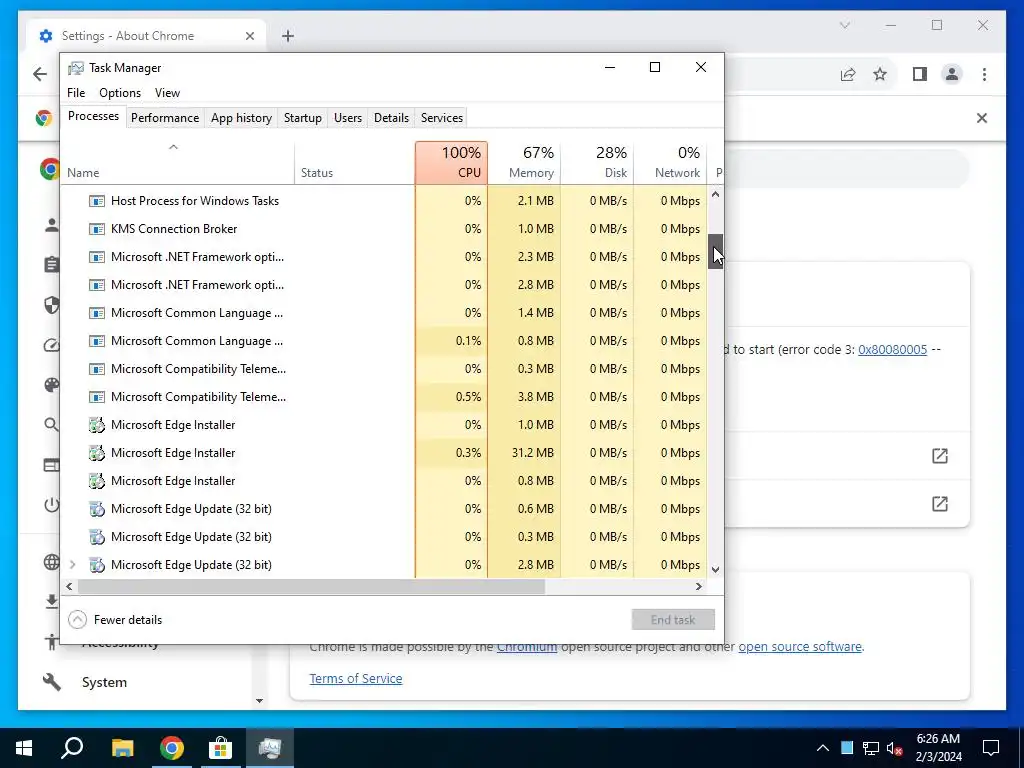Image resolution: width=1024 pixels, height=768 pixels.
Task: Show hidden system tray icons
Action: coord(823,748)
